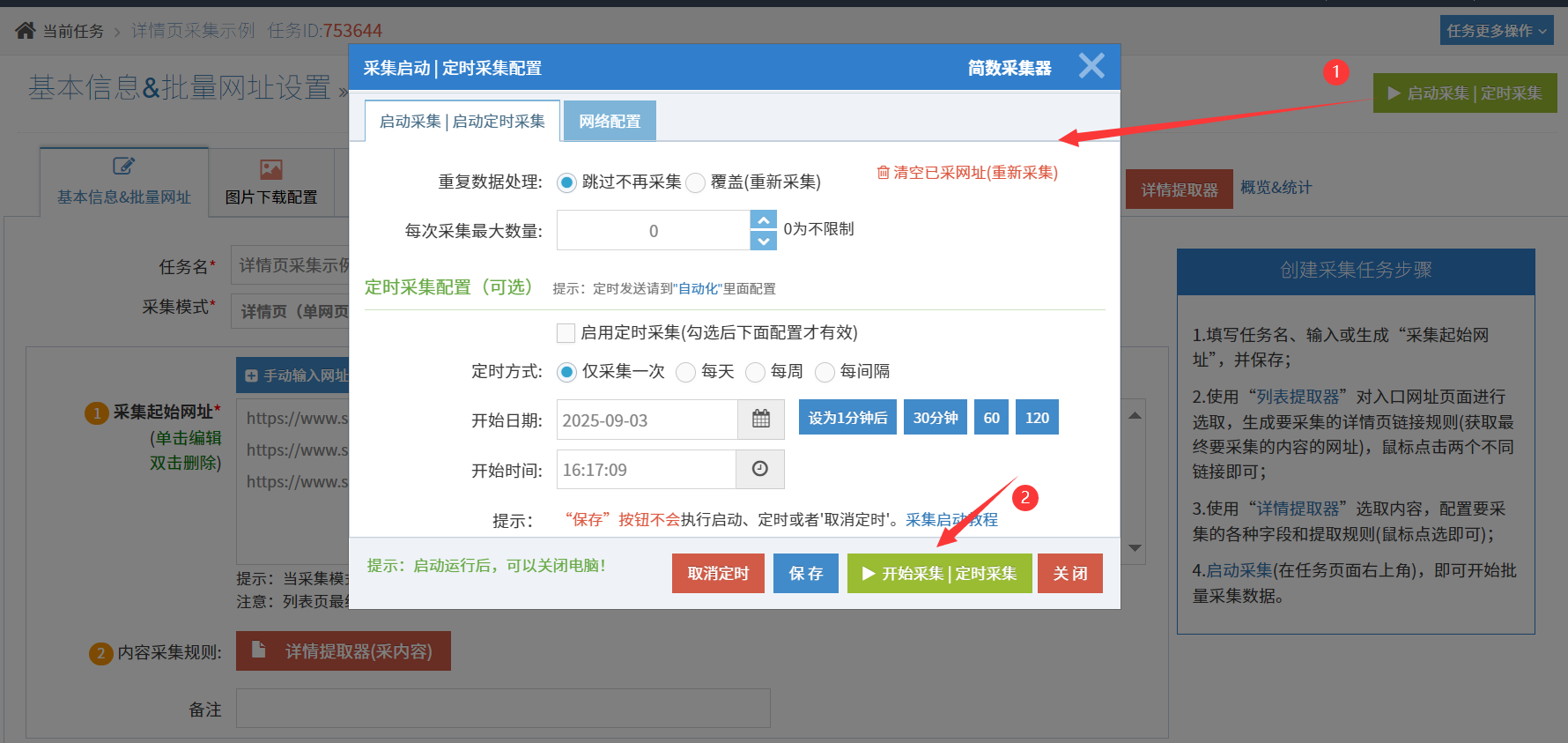Click the 取消定时 button

click(718, 574)
